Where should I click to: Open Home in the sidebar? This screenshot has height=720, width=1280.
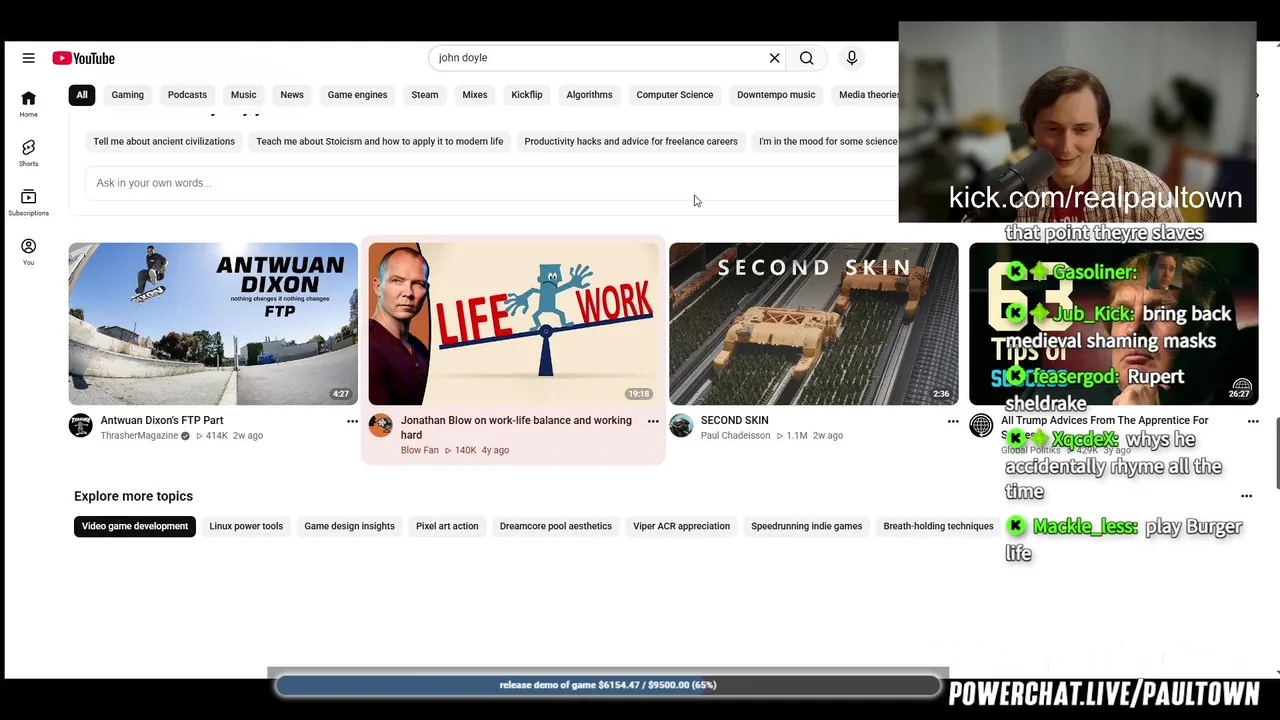(x=28, y=103)
